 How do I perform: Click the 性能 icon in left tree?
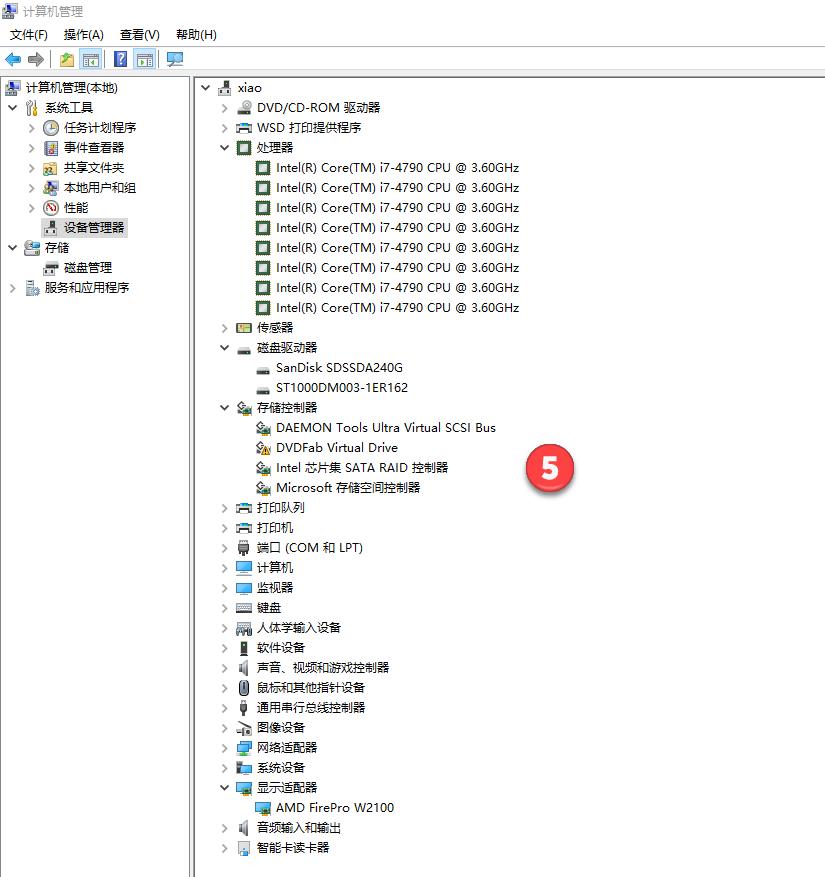(x=51, y=208)
